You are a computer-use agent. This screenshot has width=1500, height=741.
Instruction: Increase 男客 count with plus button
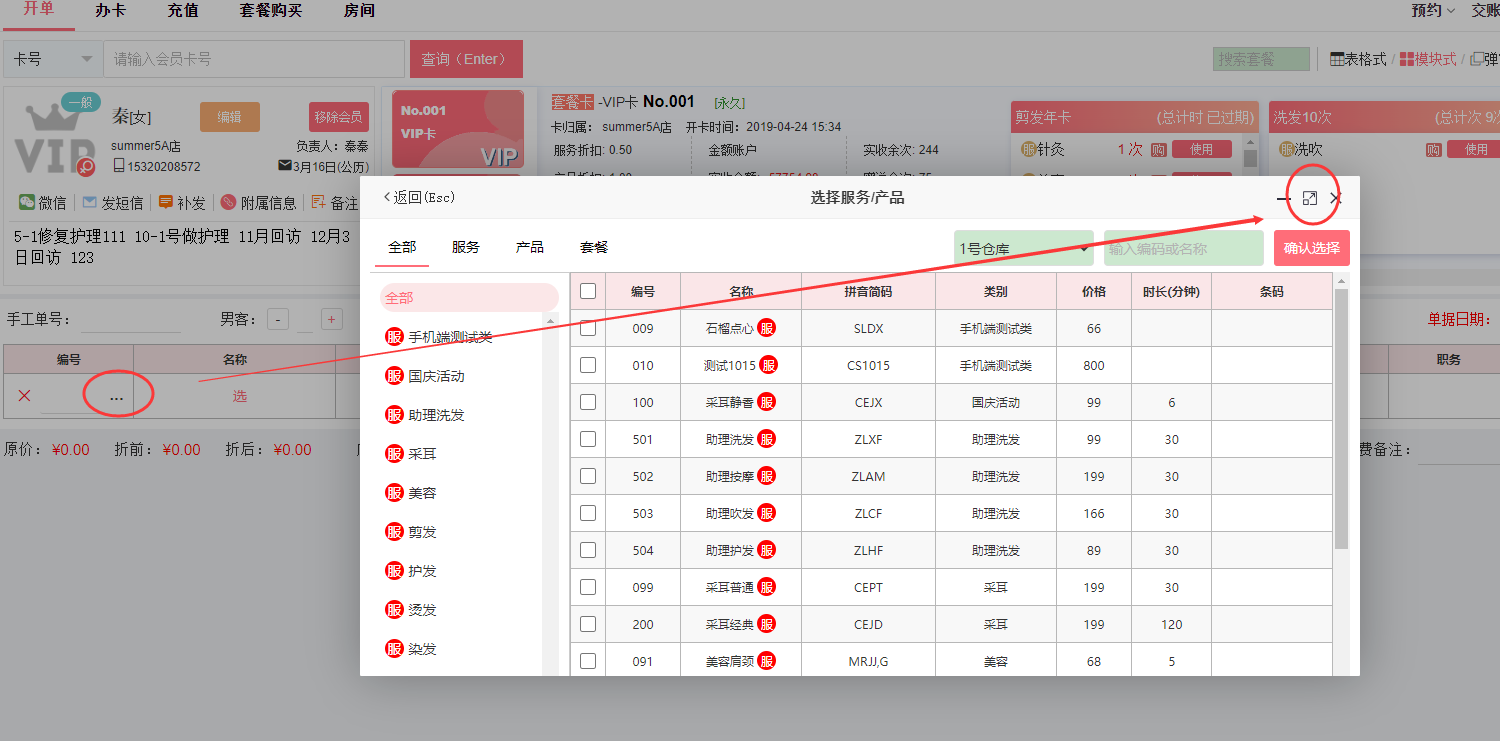pos(332,320)
